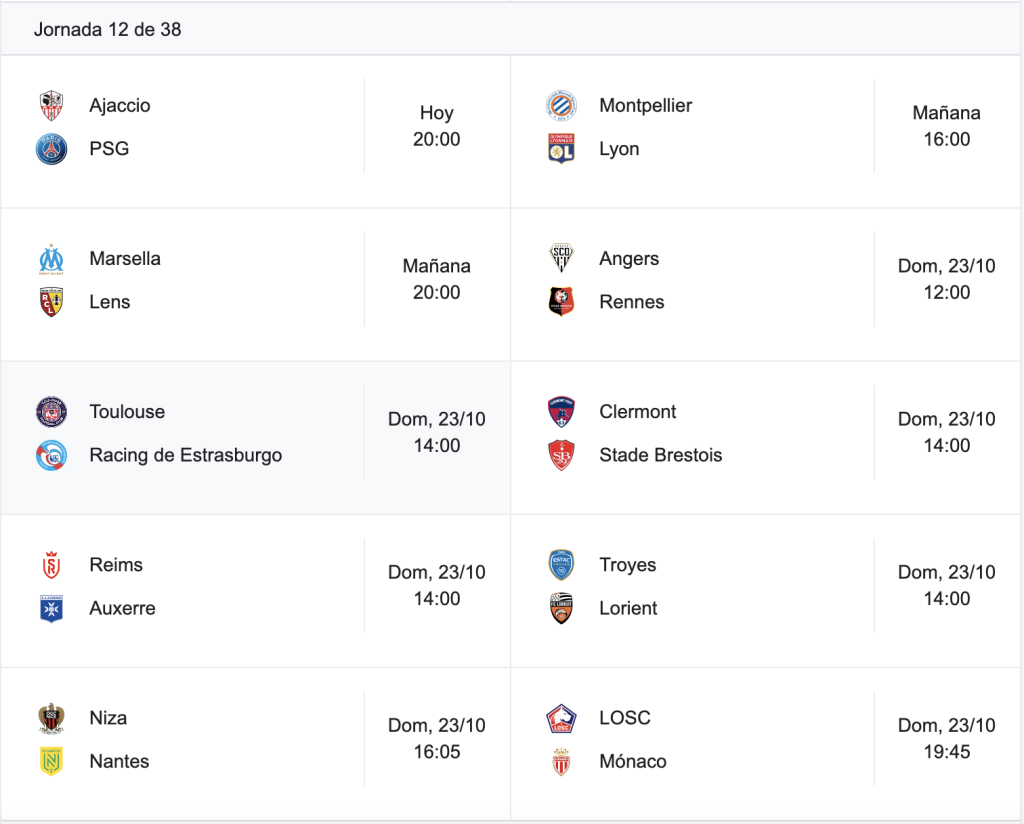Click the Lorient team badge
The width and height of the screenshot is (1024, 824).
[x=561, y=609]
